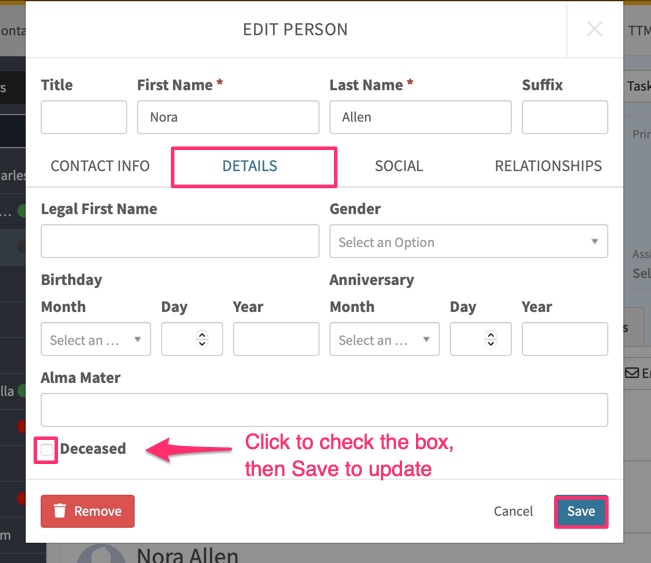This screenshot has width=651, height=563.
Task: Click the Title input field
Action: [x=84, y=117]
